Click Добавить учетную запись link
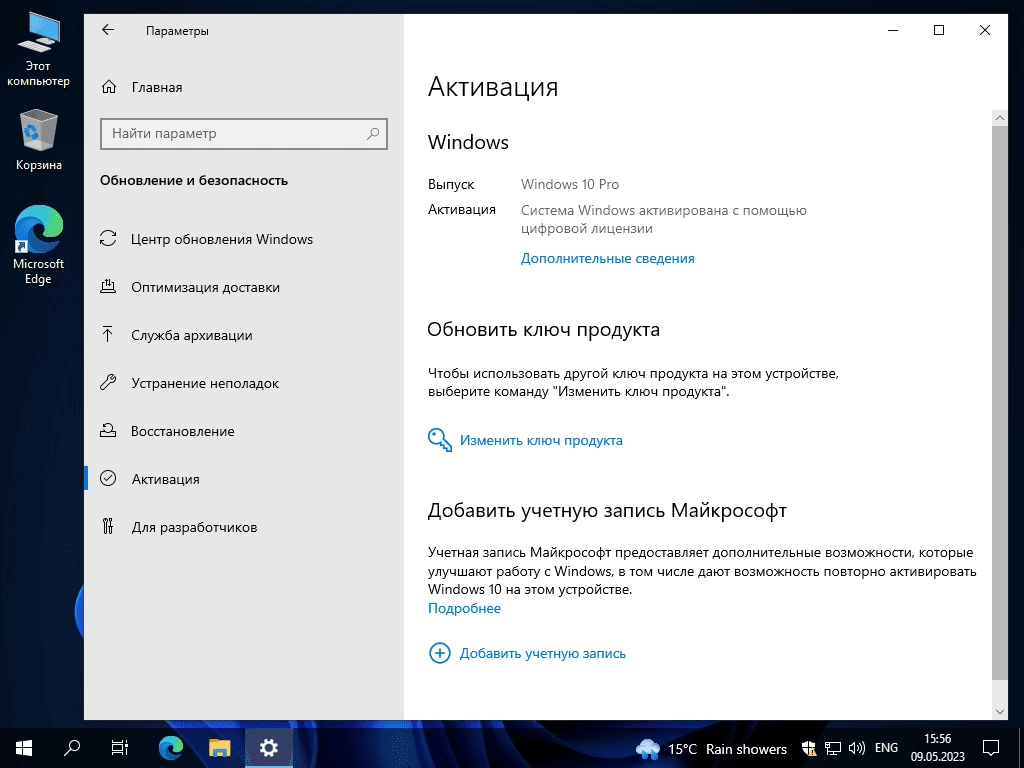Image resolution: width=1024 pixels, height=768 pixels. (543, 653)
